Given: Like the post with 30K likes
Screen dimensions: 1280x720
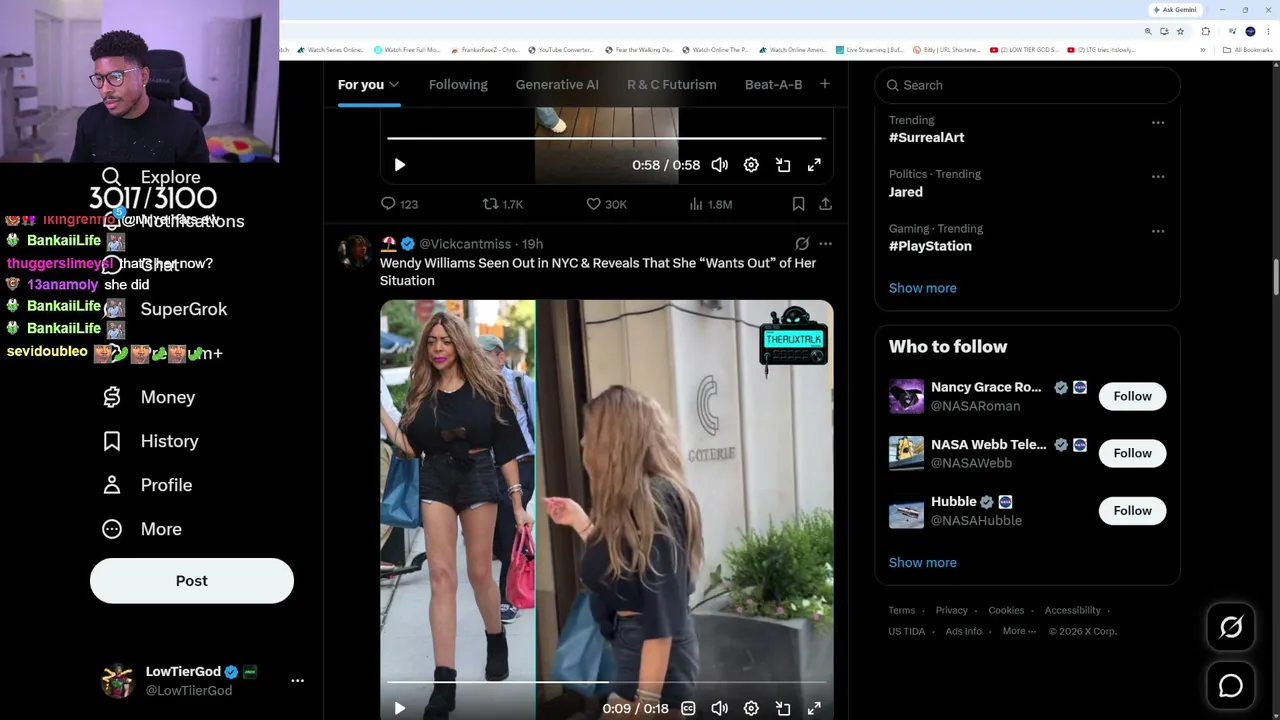Looking at the screenshot, I should 606,204.
